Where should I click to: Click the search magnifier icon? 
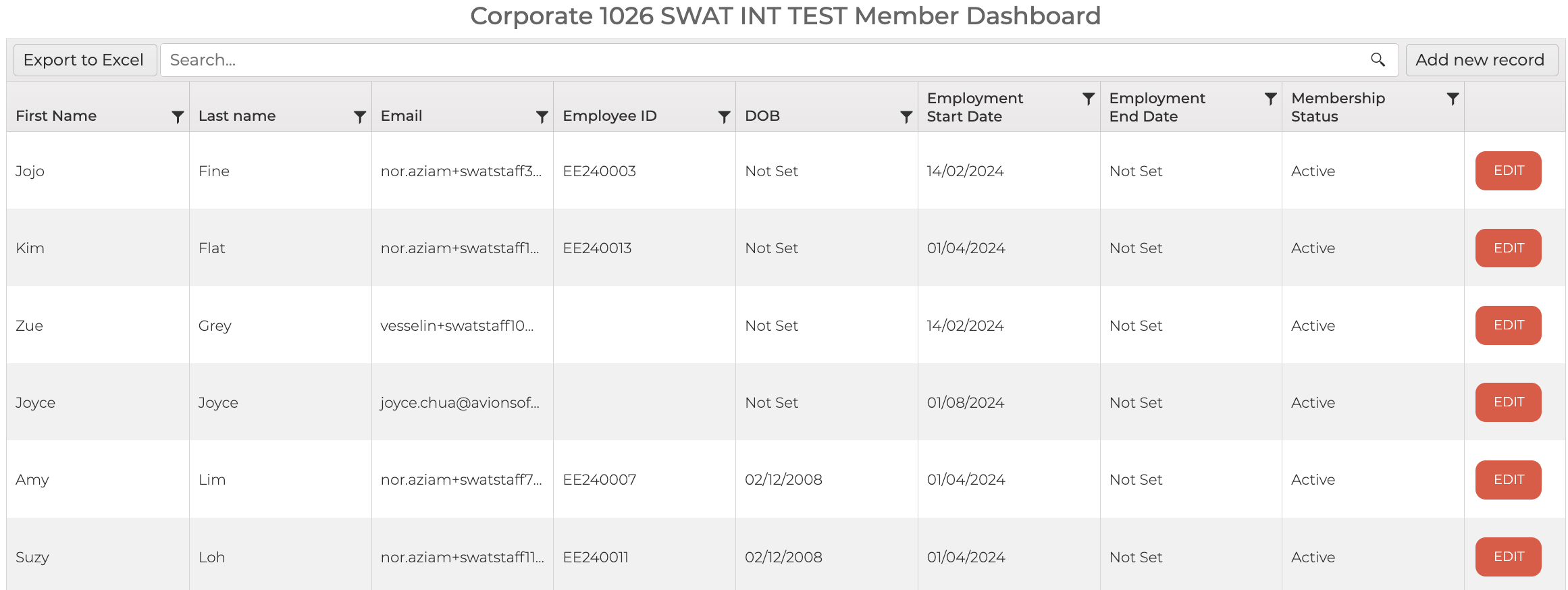1378,60
